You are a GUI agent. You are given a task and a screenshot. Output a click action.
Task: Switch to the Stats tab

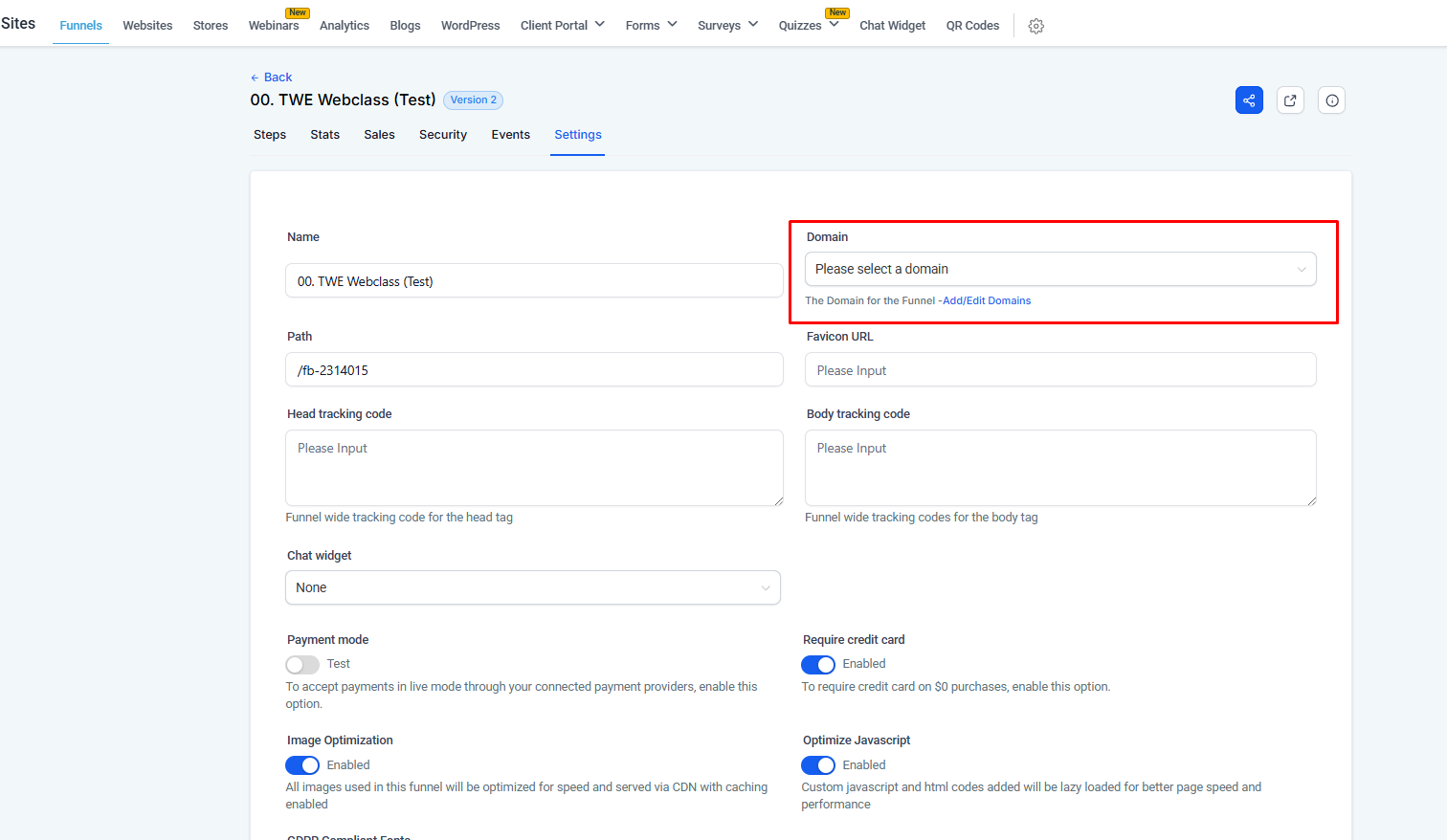324,135
